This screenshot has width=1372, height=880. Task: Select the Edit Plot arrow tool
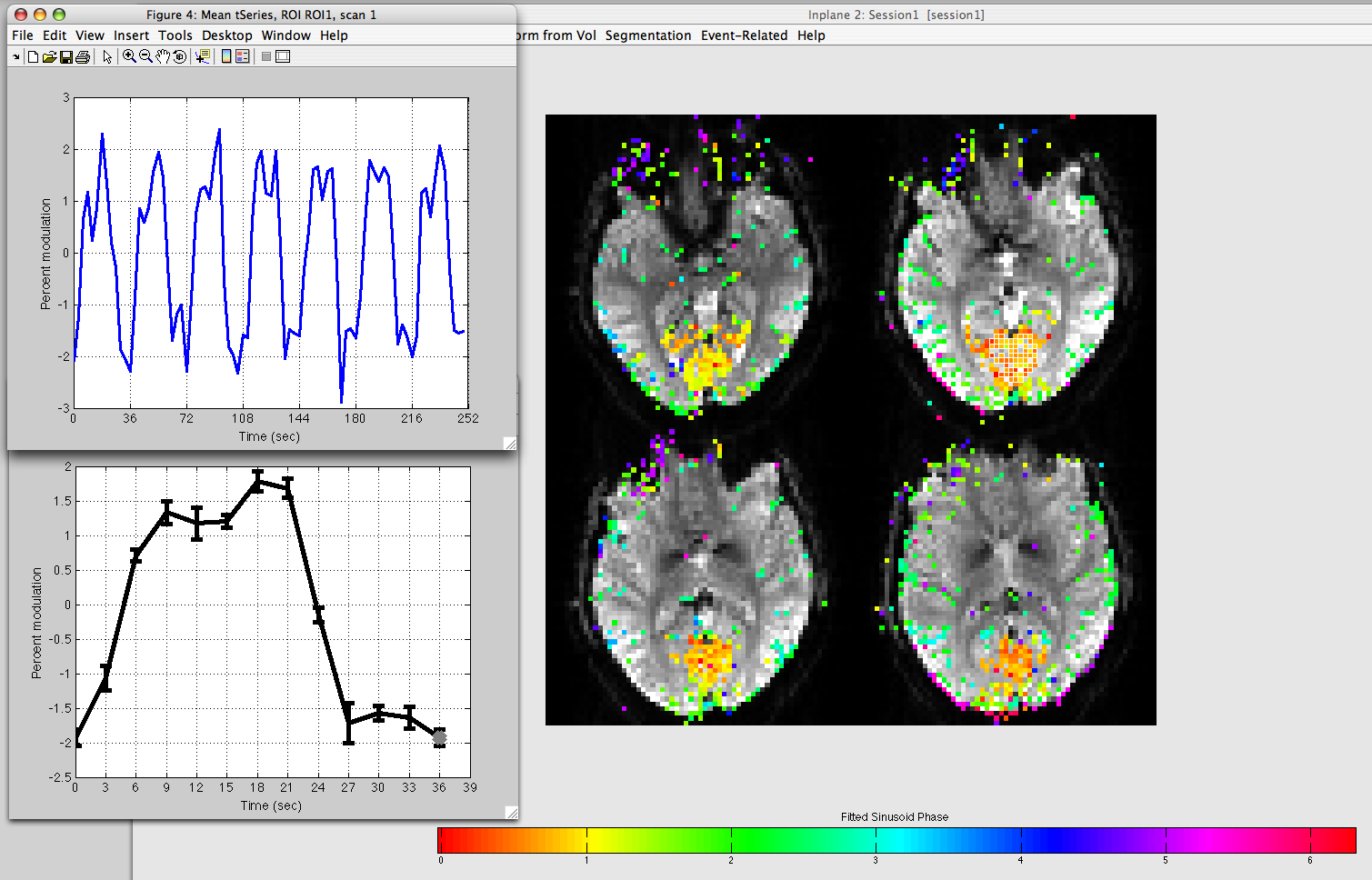(x=107, y=56)
